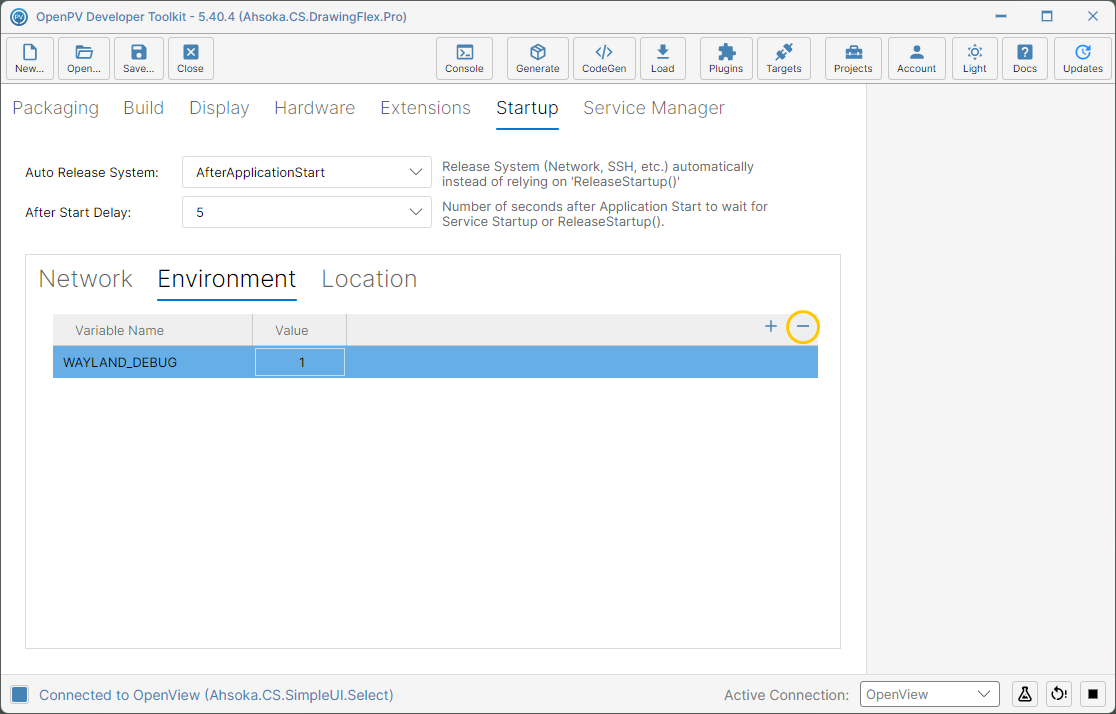Switch to the Extensions tab
Viewport: 1116px width, 714px height.
click(426, 108)
